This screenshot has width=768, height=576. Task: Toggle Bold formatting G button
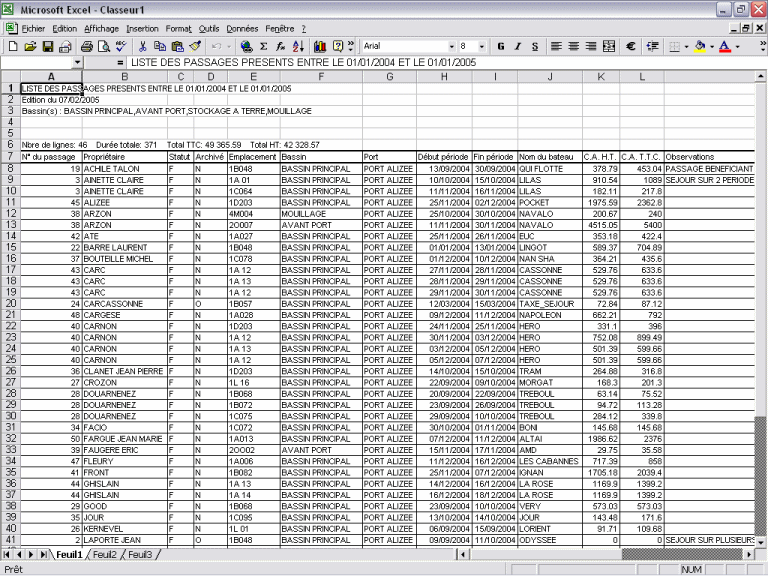pos(501,47)
